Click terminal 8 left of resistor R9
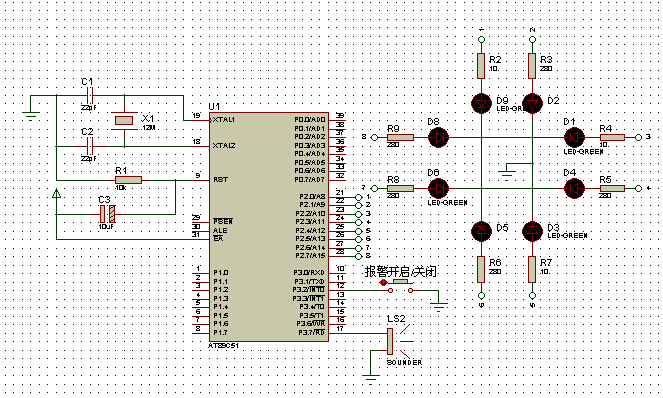Image resolution: width=663 pixels, height=398 pixels. (x=374, y=137)
